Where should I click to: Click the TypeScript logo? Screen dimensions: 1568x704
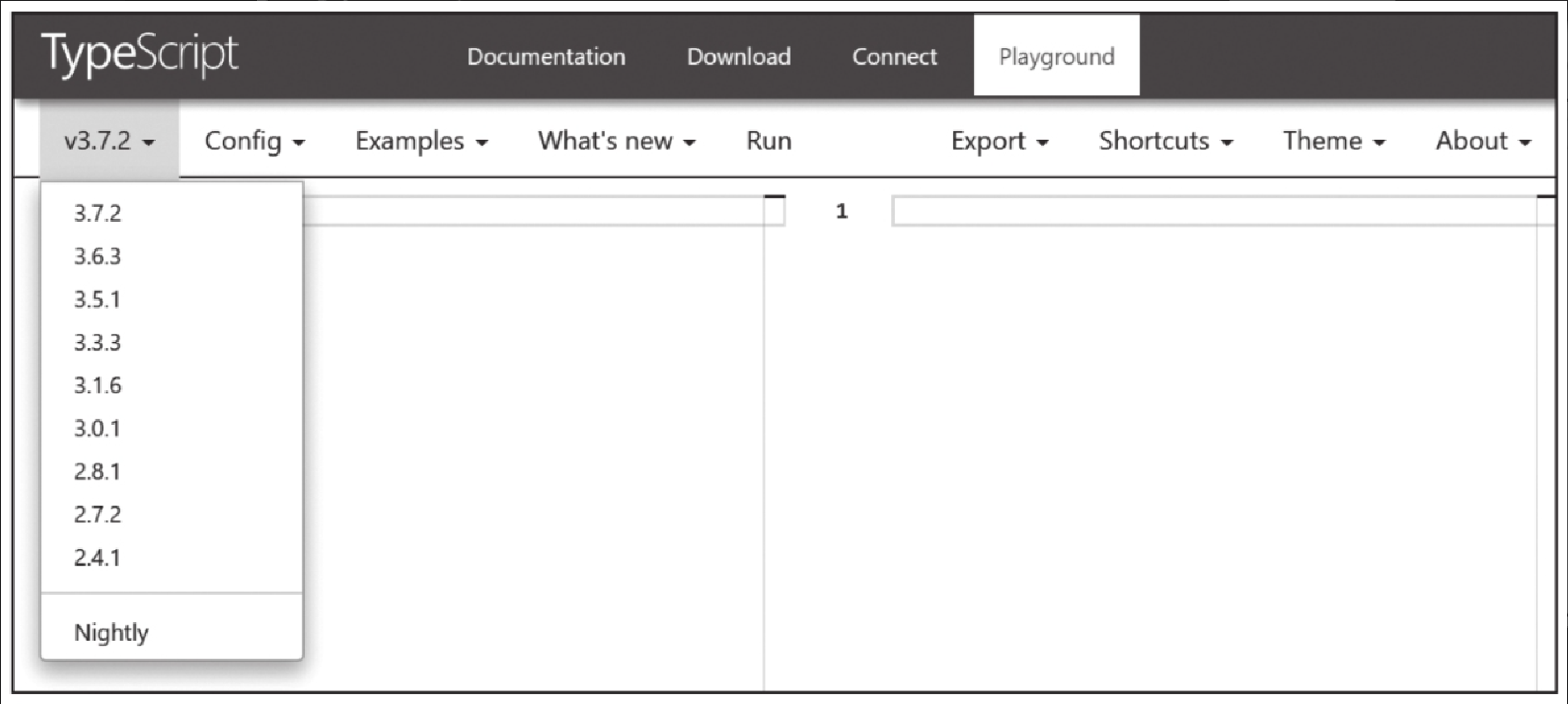[139, 55]
